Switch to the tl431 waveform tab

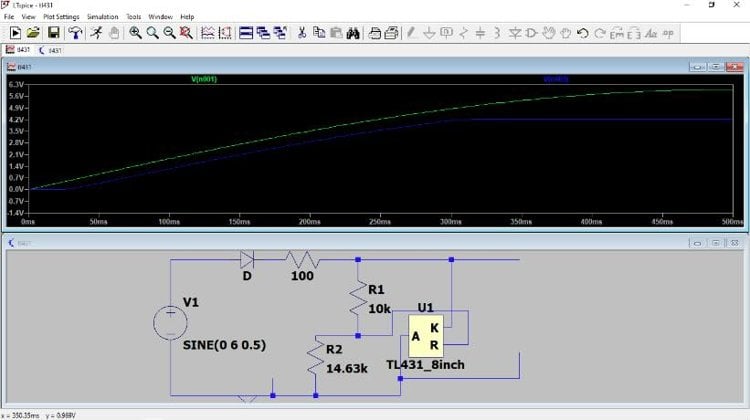pyautogui.click(x=18, y=50)
